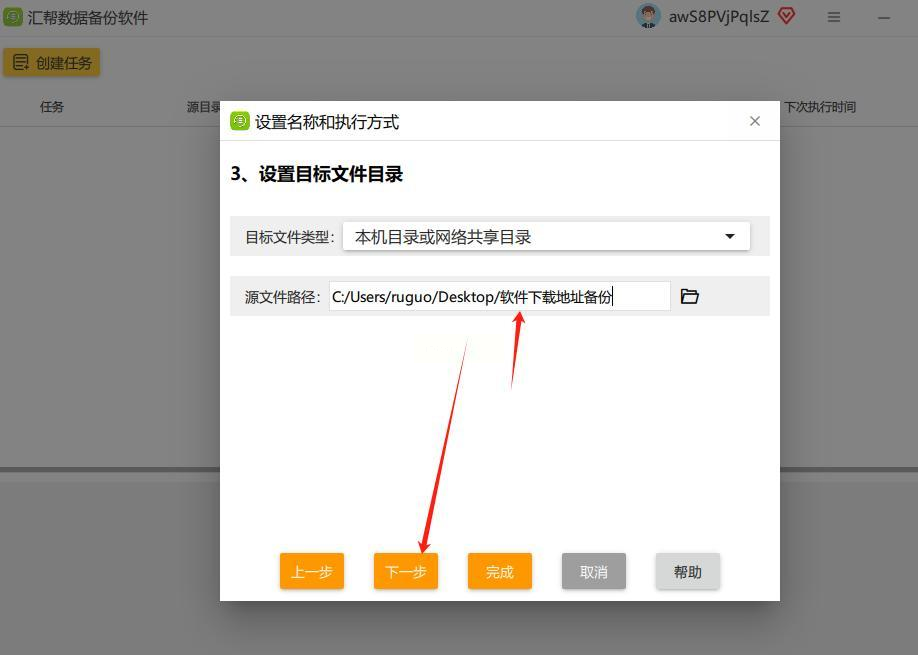Finish setup with the 完成 button
Image resolution: width=918 pixels, height=655 pixels.
point(499,571)
